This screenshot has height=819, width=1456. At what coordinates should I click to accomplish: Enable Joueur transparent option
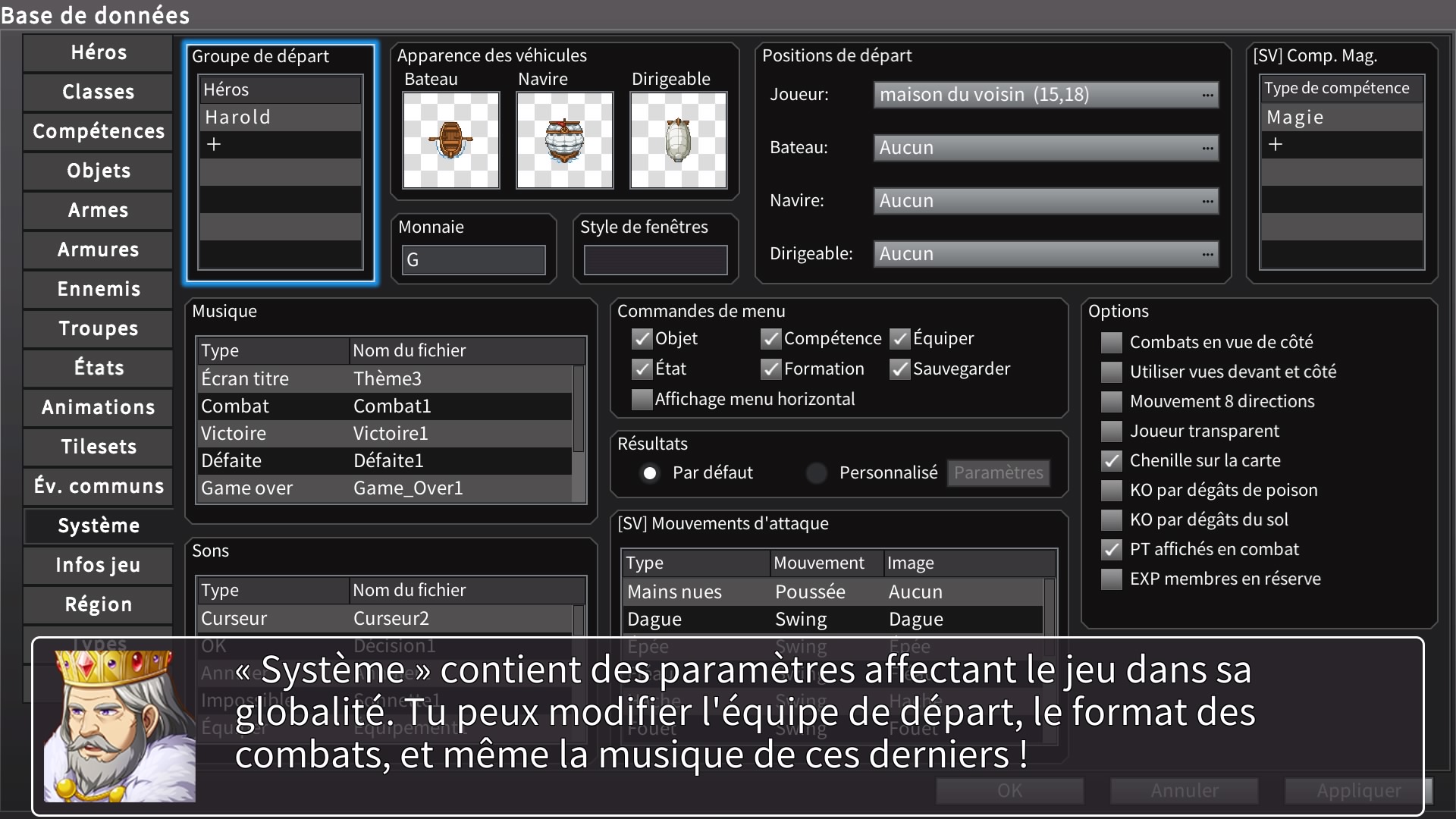click(x=1112, y=431)
